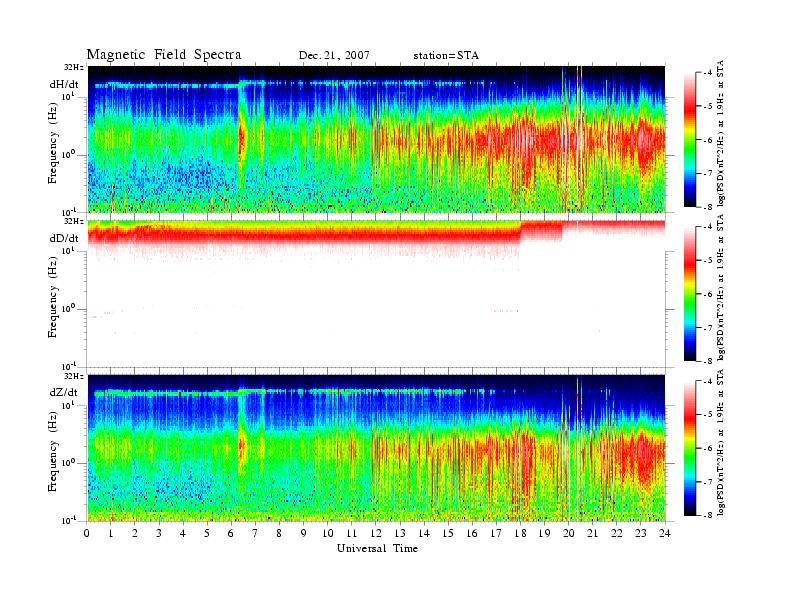Click hour tick '7' on the time axis
The image size is (792, 612).
pos(256,534)
